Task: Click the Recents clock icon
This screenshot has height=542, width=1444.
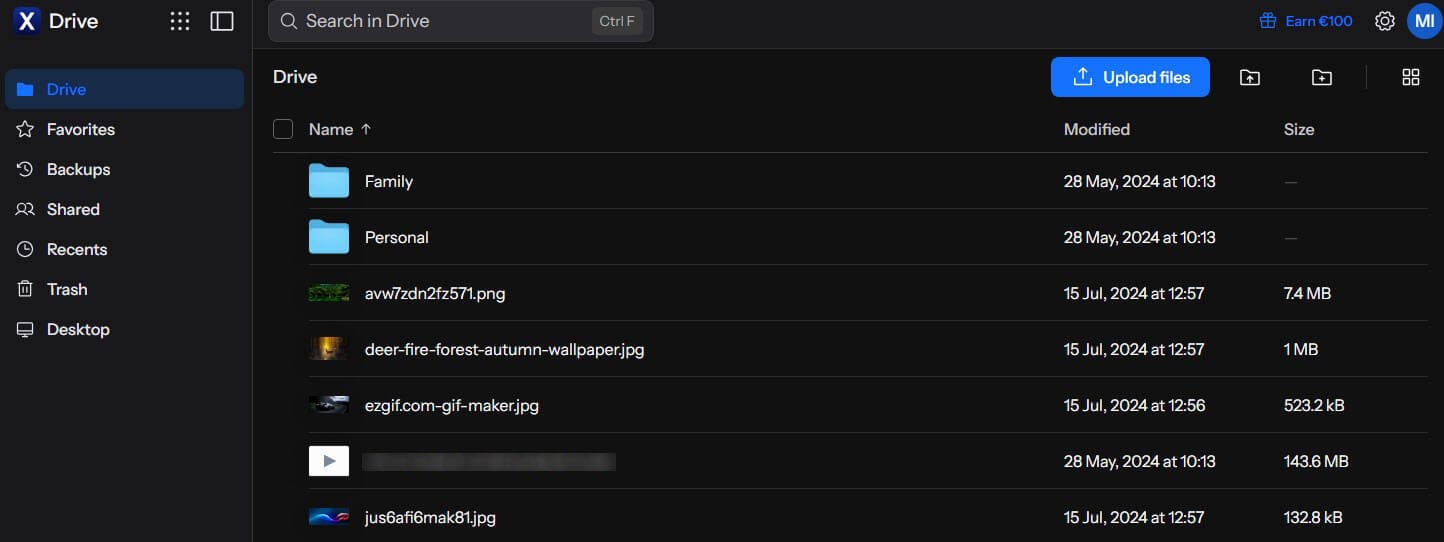Action: coord(26,249)
